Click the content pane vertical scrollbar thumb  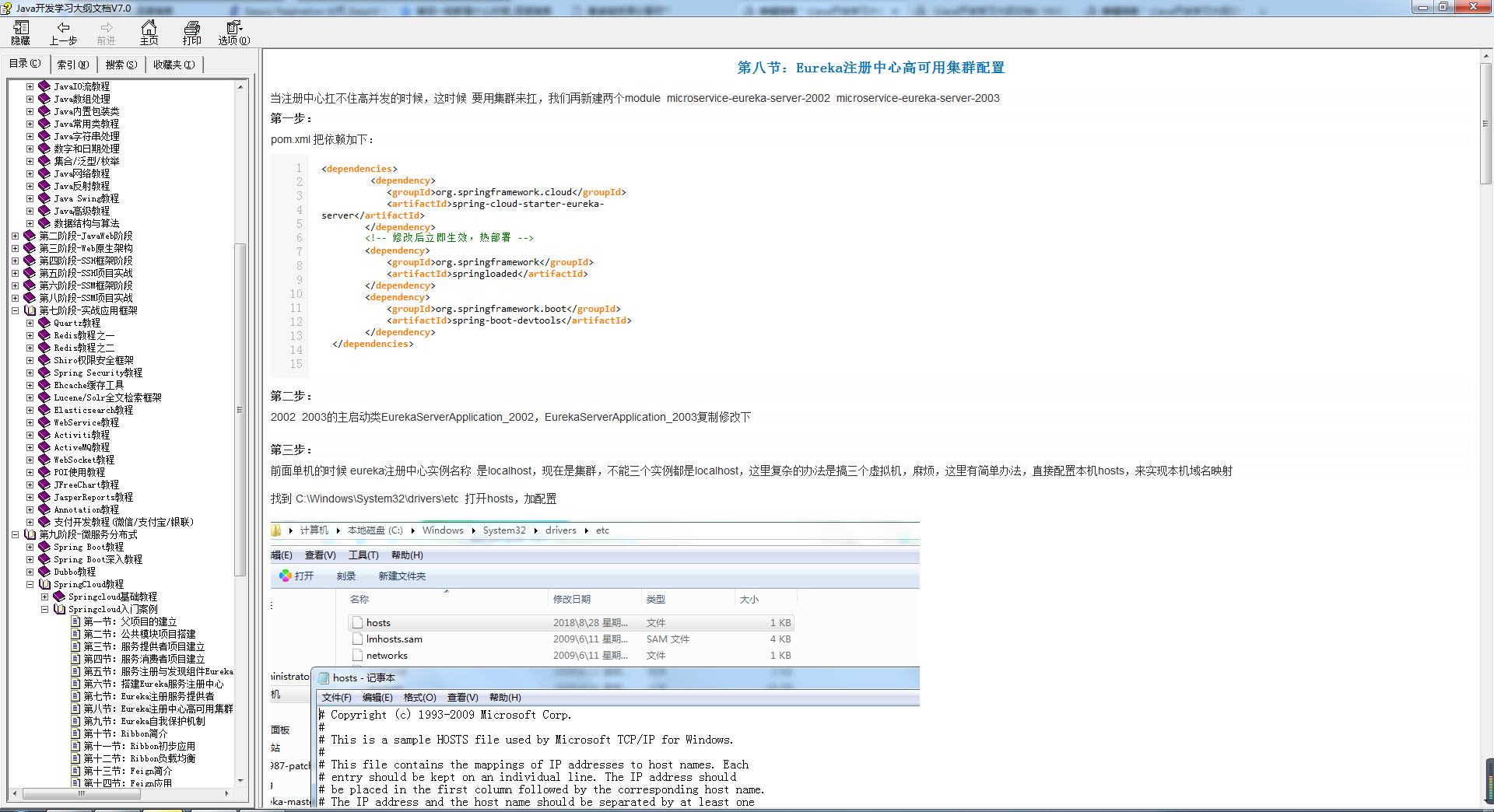[1485, 123]
